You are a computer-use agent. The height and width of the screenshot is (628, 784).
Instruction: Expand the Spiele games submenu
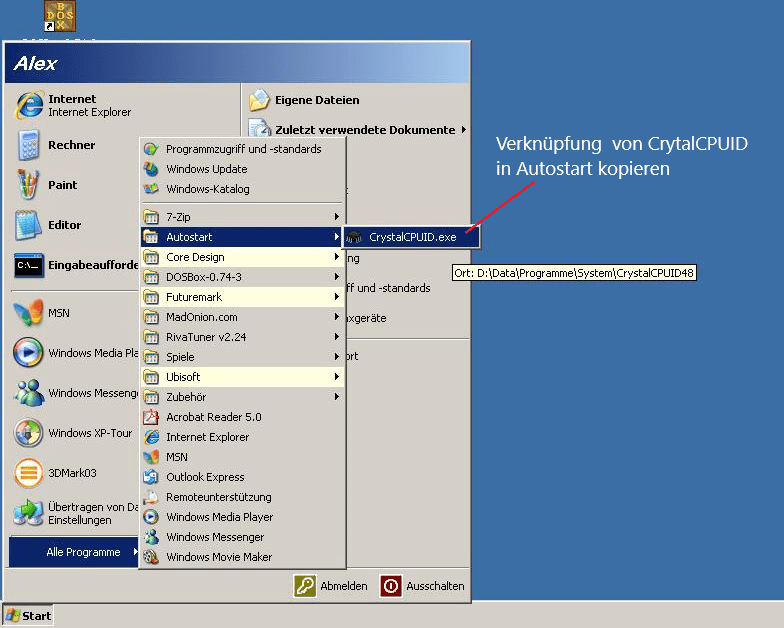(x=242, y=357)
